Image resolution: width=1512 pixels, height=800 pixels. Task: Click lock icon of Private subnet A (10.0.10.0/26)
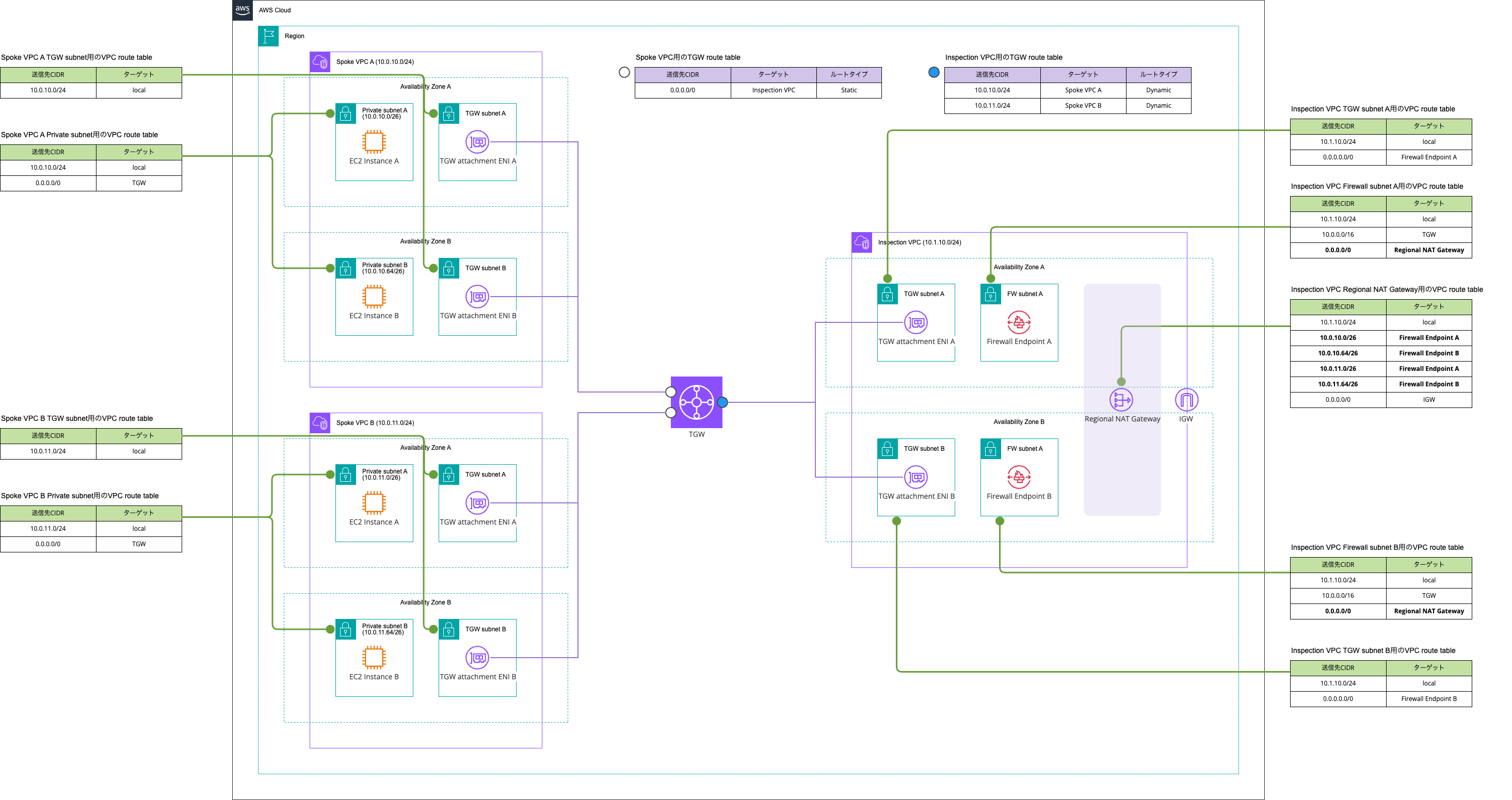pos(346,114)
